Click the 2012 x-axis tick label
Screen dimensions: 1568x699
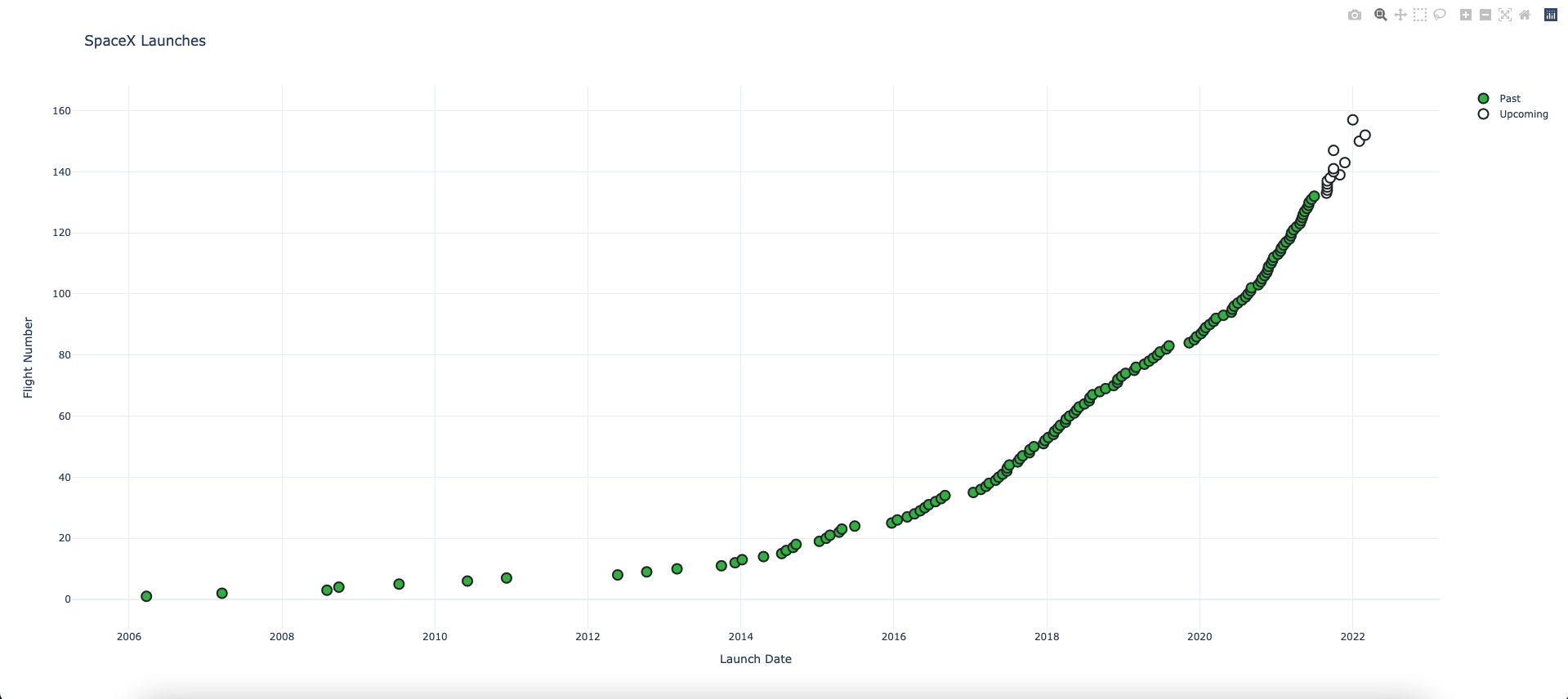pos(587,637)
